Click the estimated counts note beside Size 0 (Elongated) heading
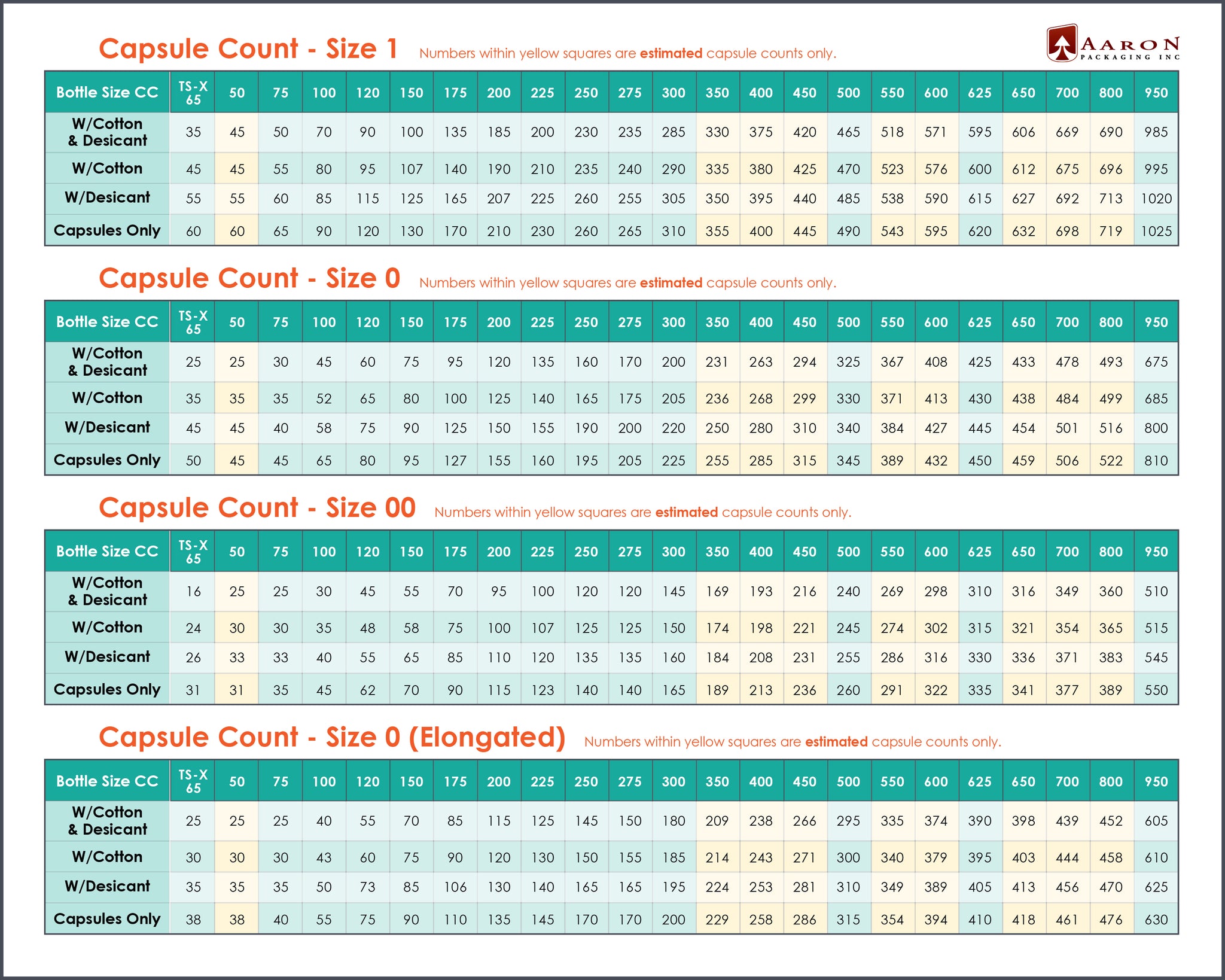The width and height of the screenshot is (1225, 980). [793, 742]
